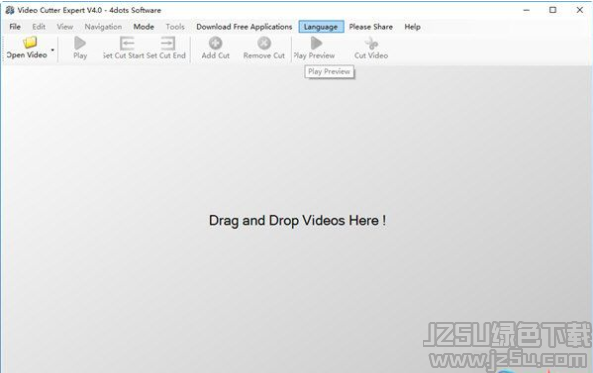This screenshot has height=373, width=593.
Task: Open the Help menu
Action: [x=412, y=26]
